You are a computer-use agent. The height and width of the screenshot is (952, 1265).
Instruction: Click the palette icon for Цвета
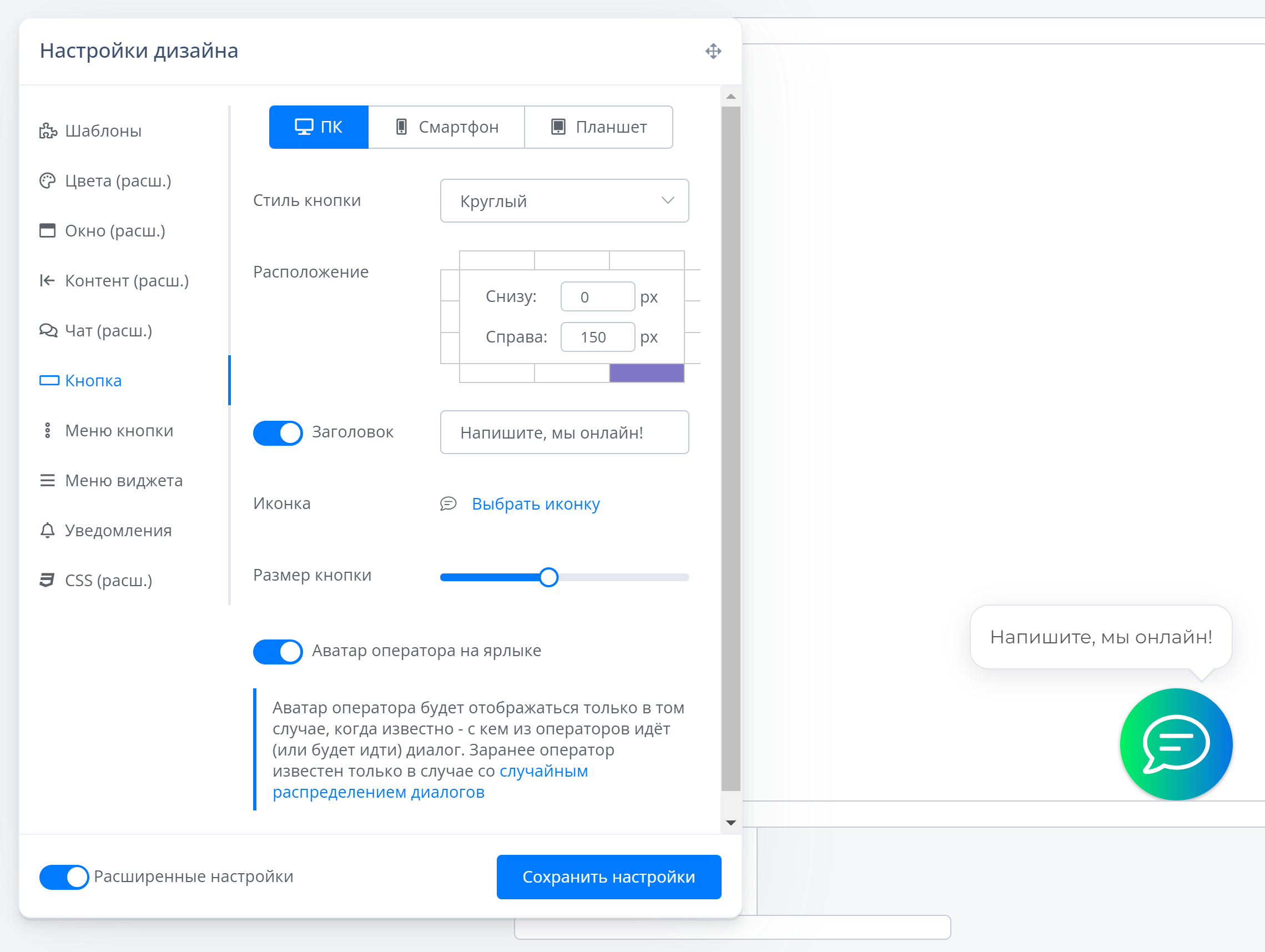[48, 180]
